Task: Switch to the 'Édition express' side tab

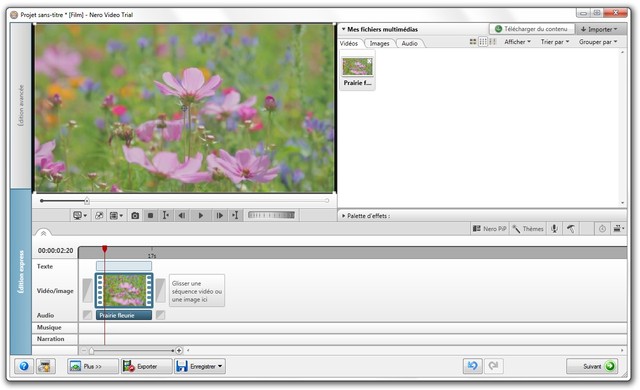Action: [21, 272]
